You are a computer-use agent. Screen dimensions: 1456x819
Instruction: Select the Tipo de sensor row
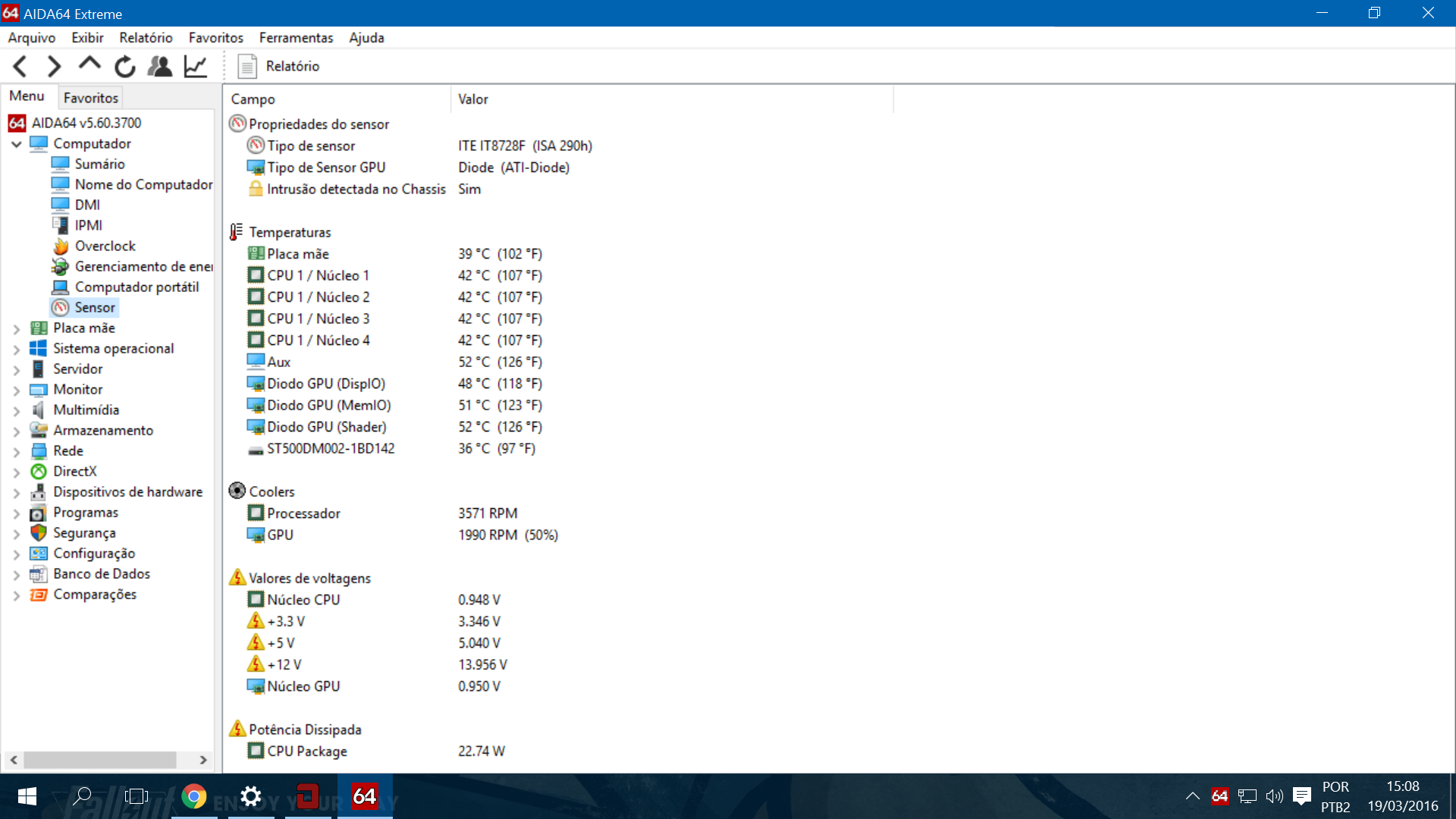(419, 146)
